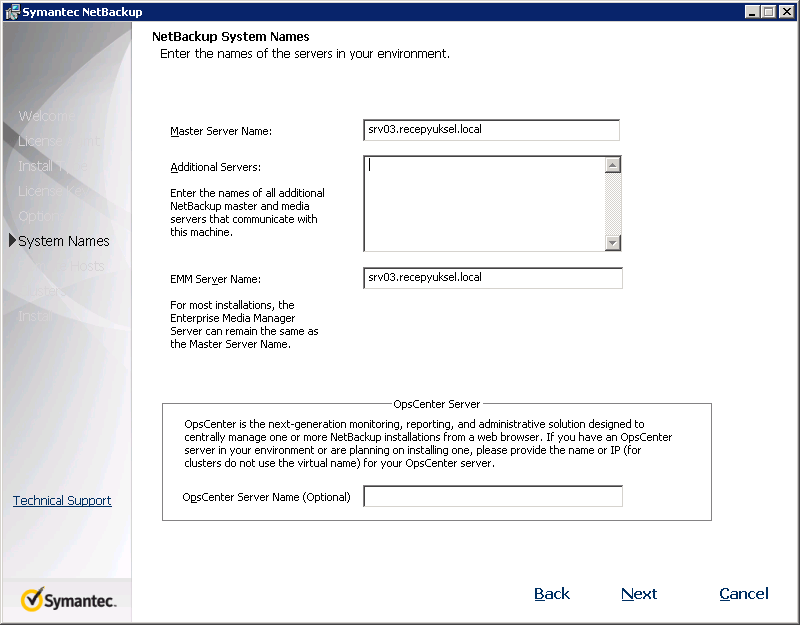The image size is (800, 625).
Task: Focus the OpsCenter Server Name (Optional) field
Action: coord(493,496)
